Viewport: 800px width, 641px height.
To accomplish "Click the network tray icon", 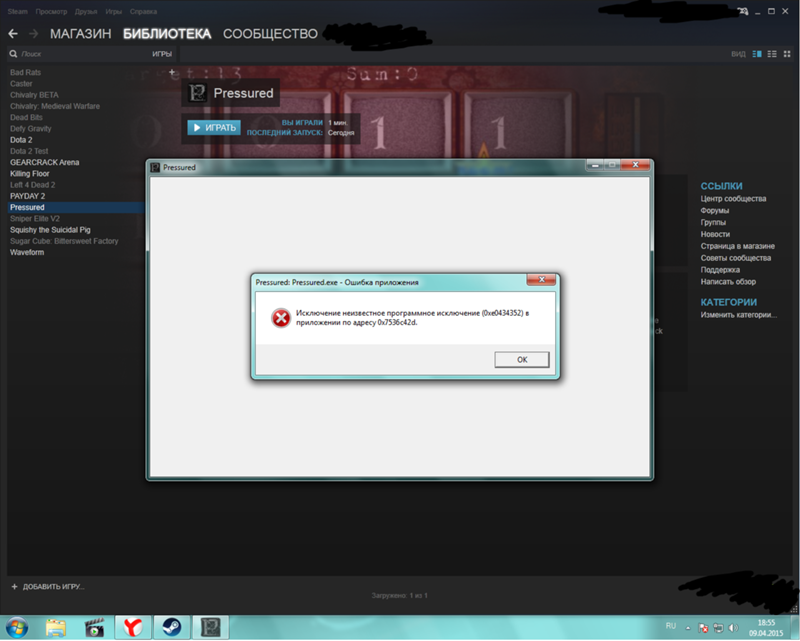I will pos(718,628).
